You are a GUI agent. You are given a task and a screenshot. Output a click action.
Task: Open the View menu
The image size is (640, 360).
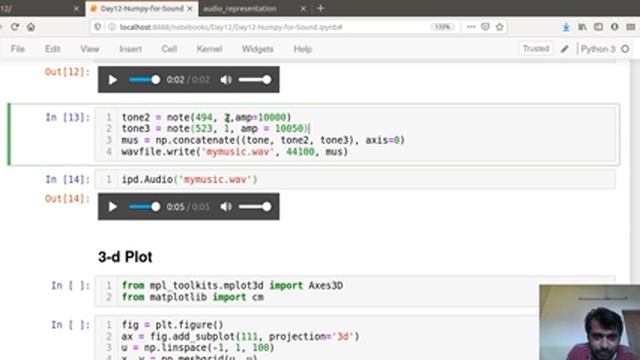(x=90, y=49)
